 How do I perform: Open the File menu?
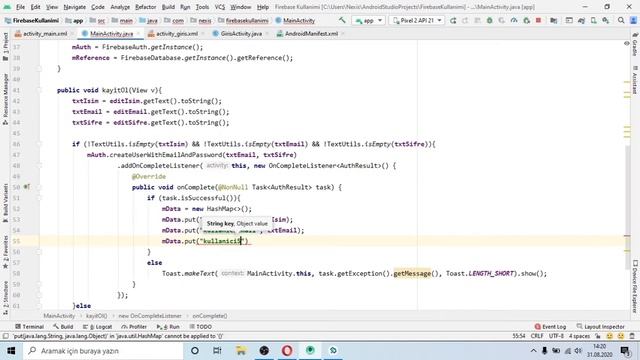click(20, 7)
